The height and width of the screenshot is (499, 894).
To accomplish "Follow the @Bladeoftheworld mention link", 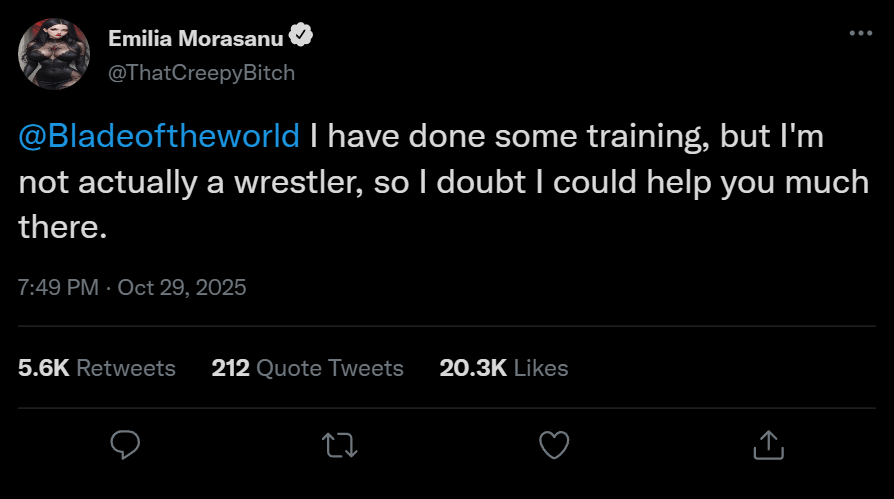I will [159, 136].
